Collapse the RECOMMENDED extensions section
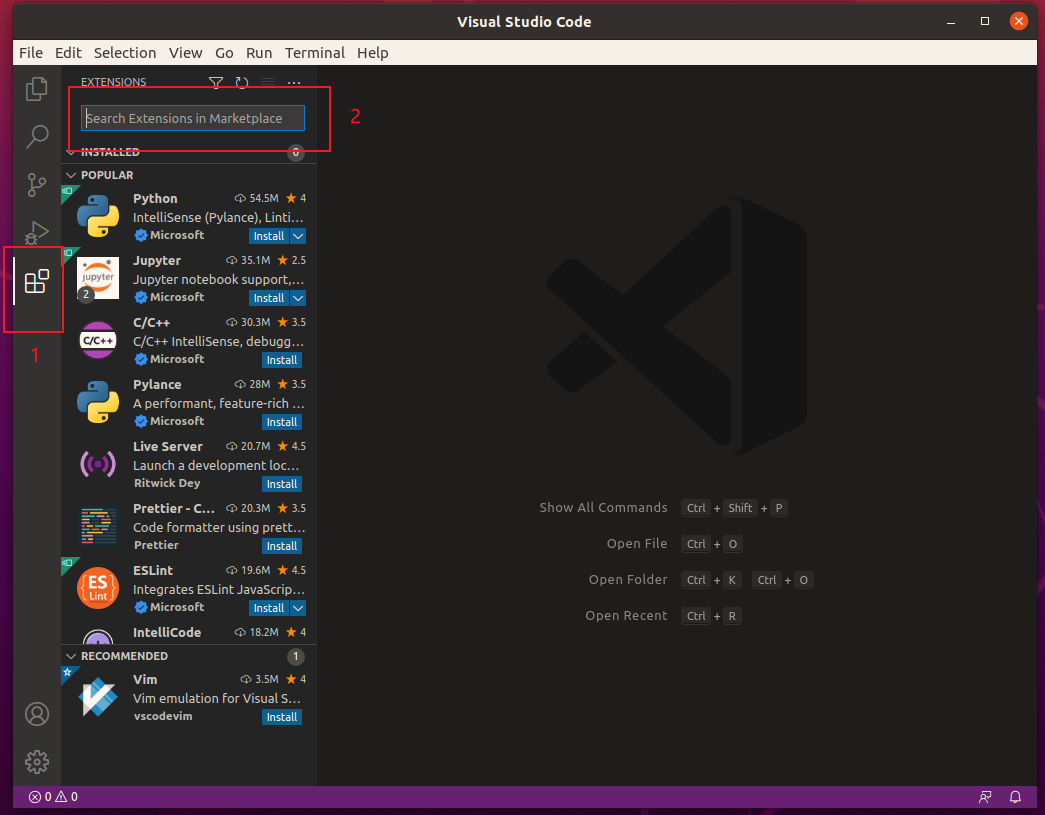The height and width of the screenshot is (815, 1045). (70, 655)
